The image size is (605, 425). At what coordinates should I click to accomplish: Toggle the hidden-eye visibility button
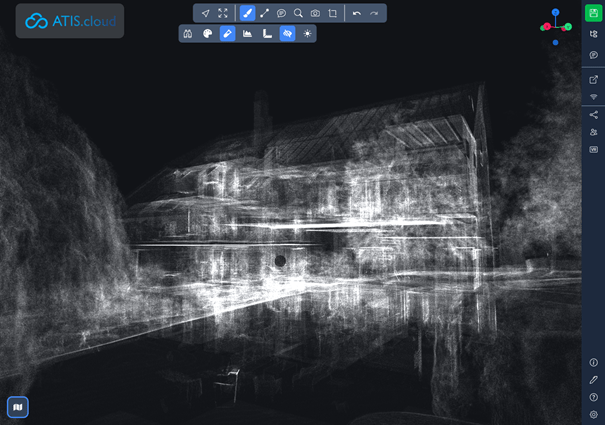[287, 33]
